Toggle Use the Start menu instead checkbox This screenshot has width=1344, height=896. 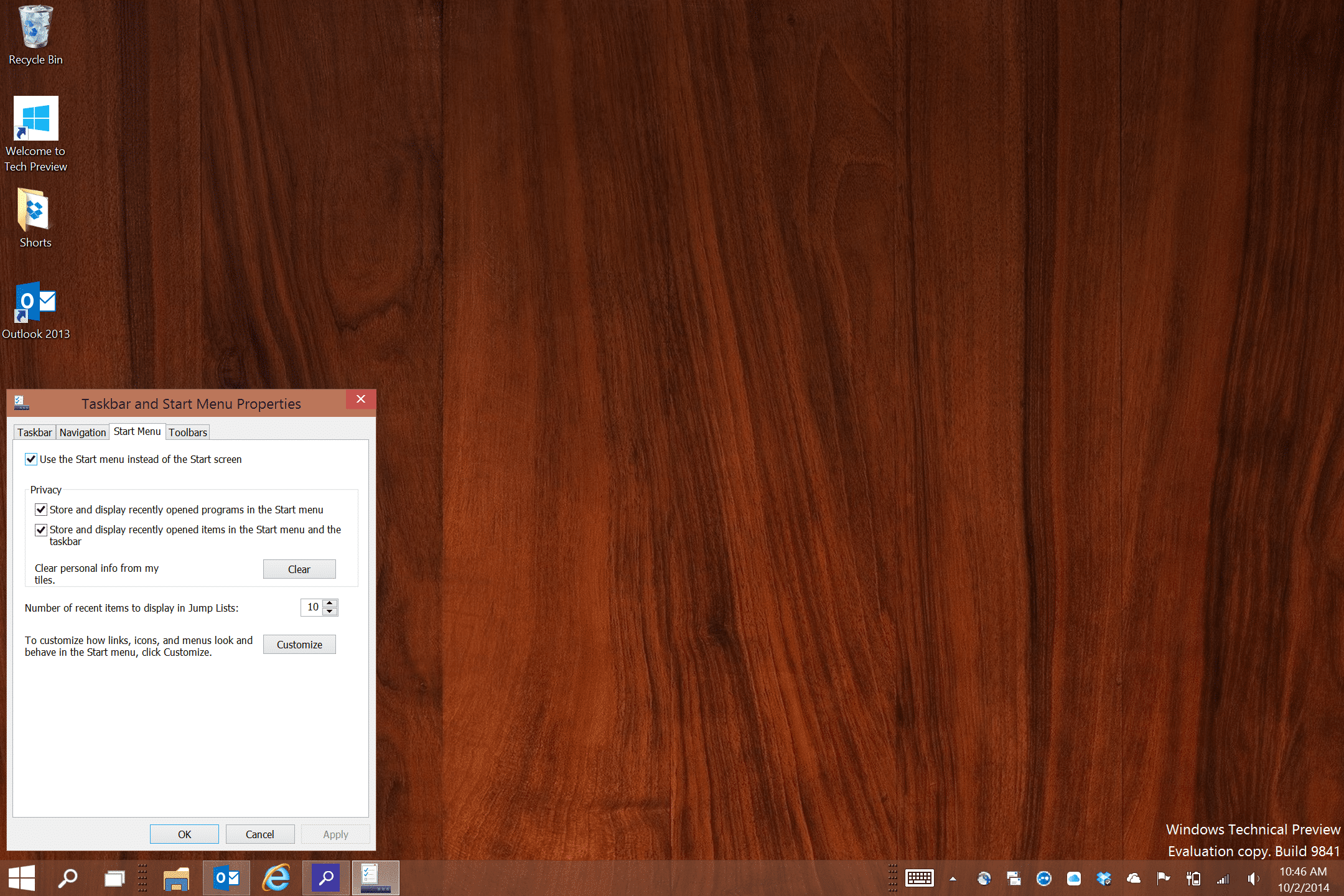coord(31,459)
